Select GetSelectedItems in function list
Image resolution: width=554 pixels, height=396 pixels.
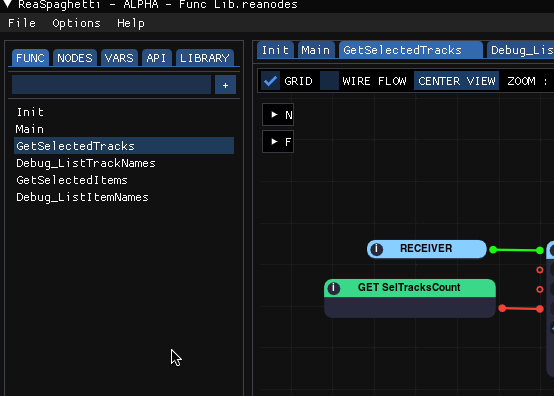124,180
